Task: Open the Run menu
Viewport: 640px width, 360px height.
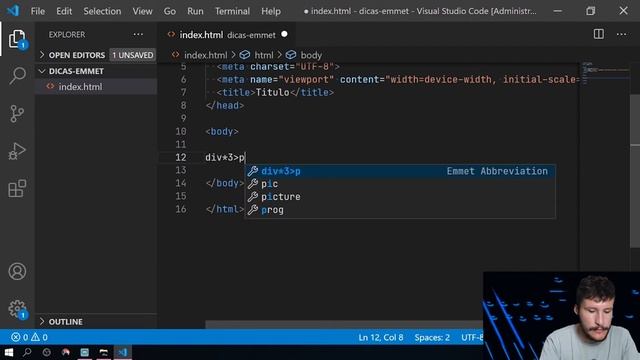Action: click(x=195, y=11)
